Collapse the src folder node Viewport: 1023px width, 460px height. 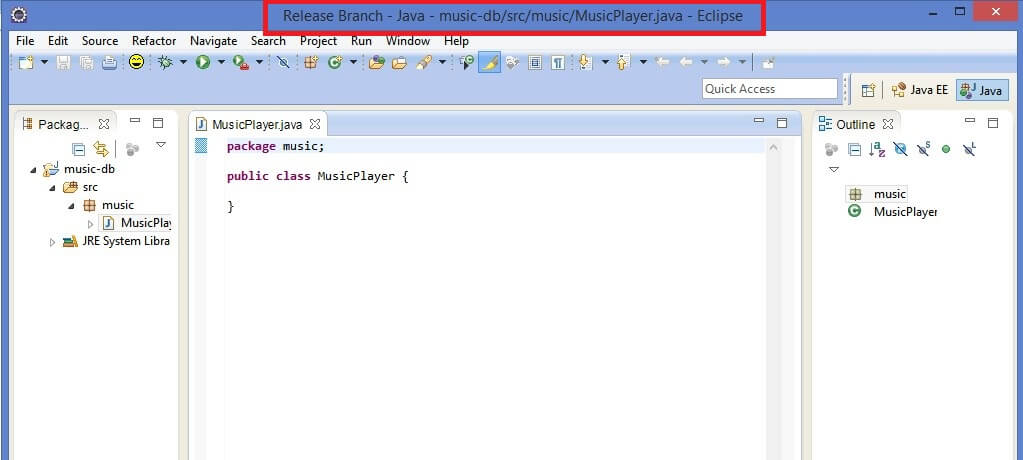53,188
